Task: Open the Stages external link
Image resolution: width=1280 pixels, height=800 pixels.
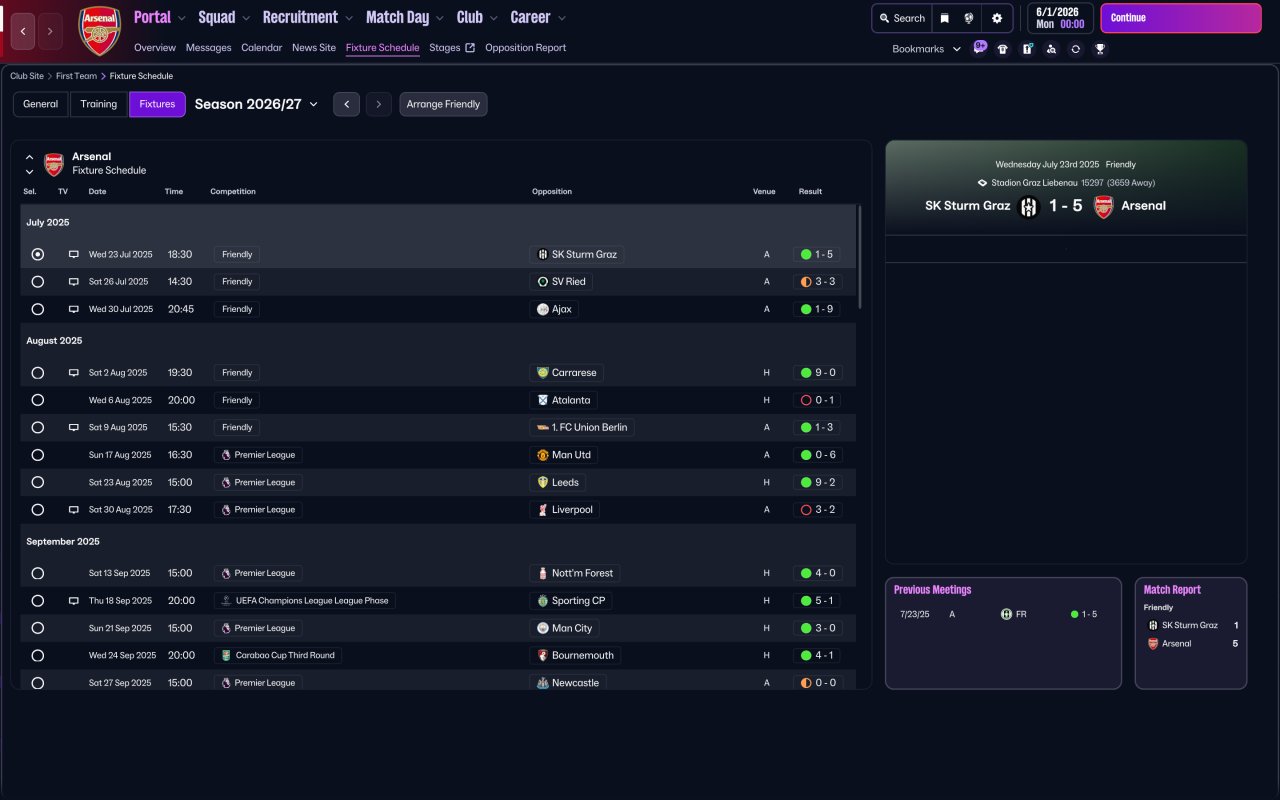Action: pos(452,48)
